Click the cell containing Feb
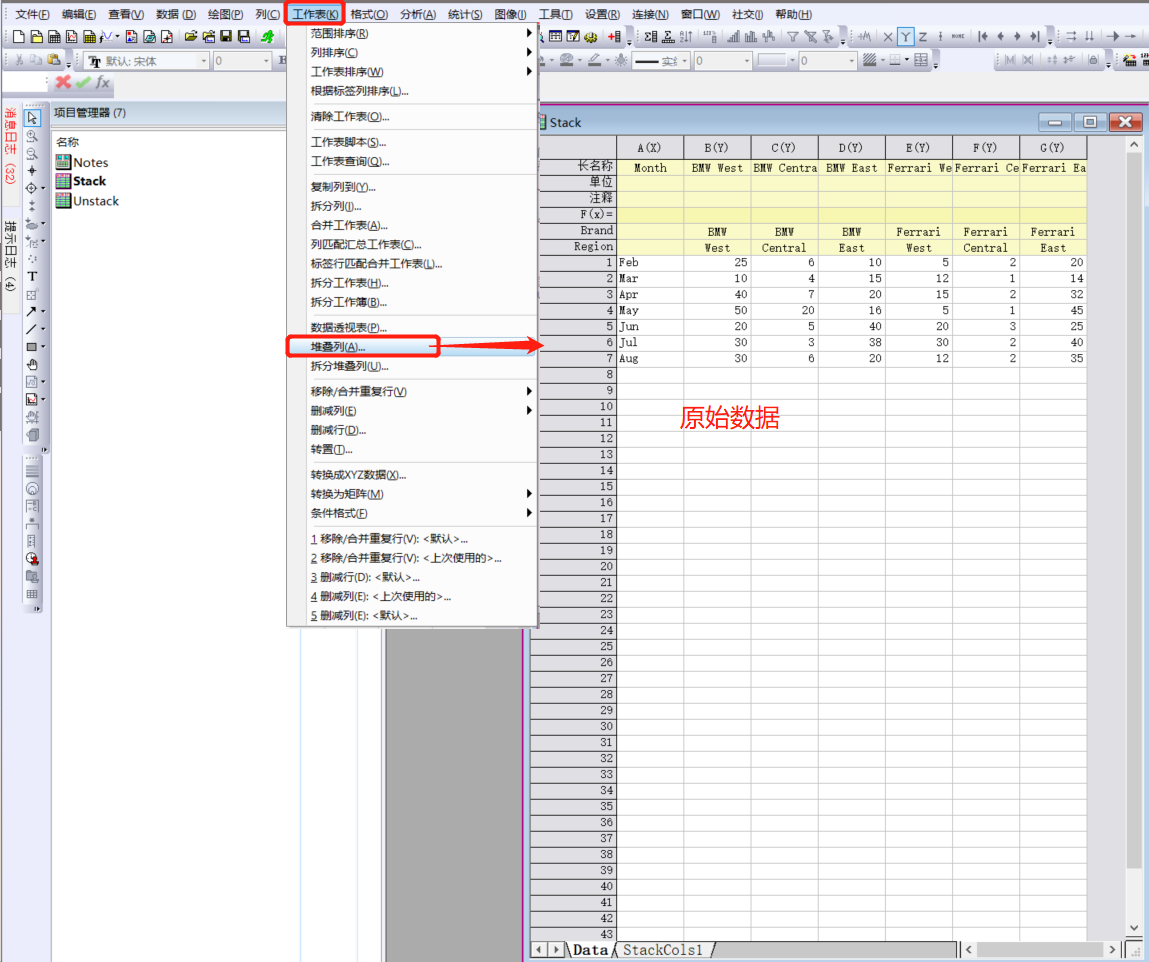 click(649, 262)
